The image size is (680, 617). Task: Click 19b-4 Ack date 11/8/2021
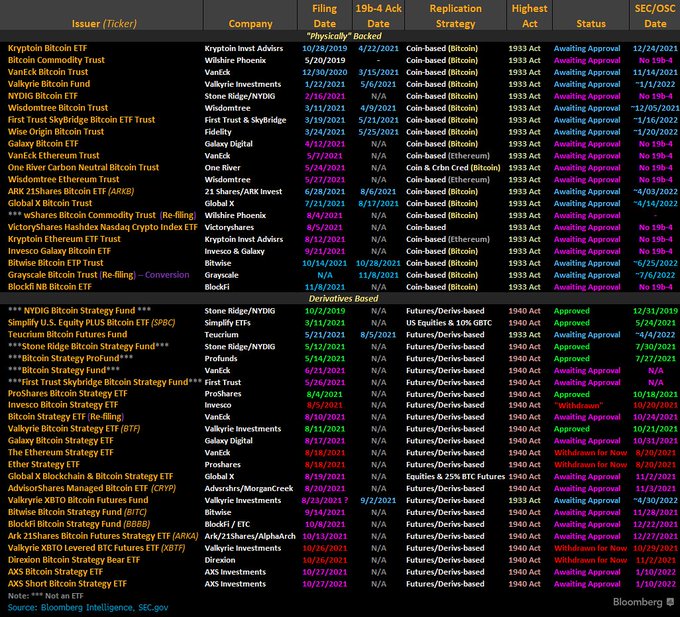[x=378, y=275]
